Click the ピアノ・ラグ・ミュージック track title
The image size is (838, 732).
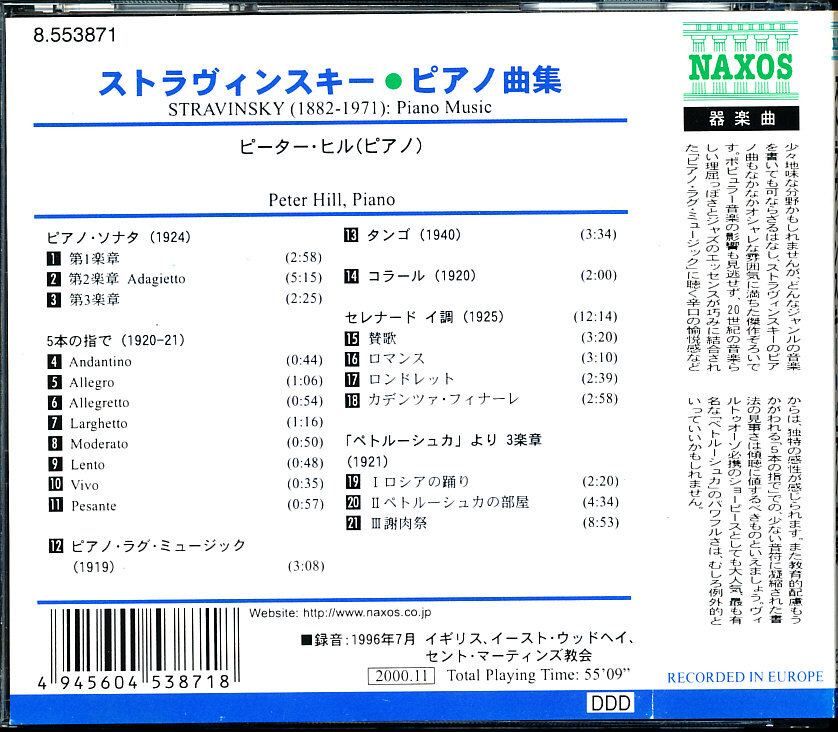pos(158,546)
